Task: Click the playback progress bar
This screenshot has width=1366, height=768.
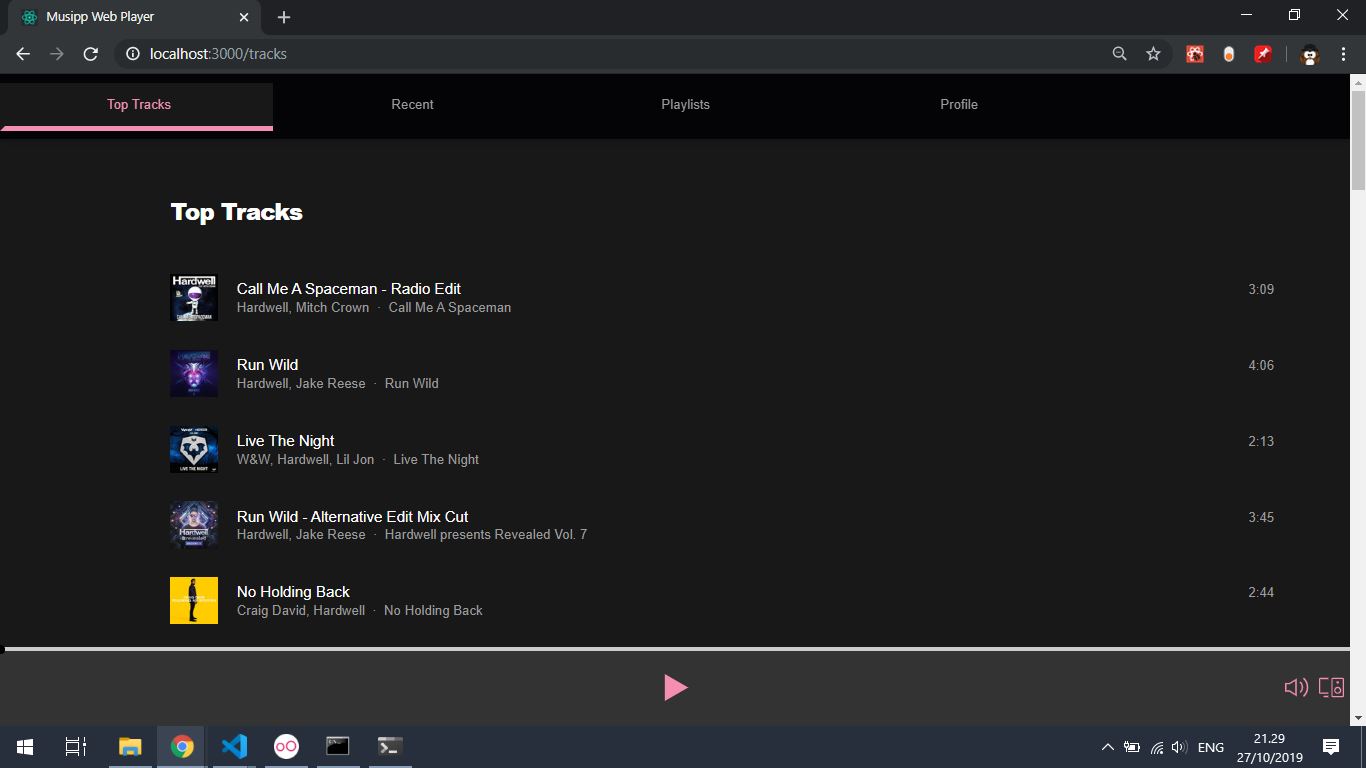Action: coord(677,649)
